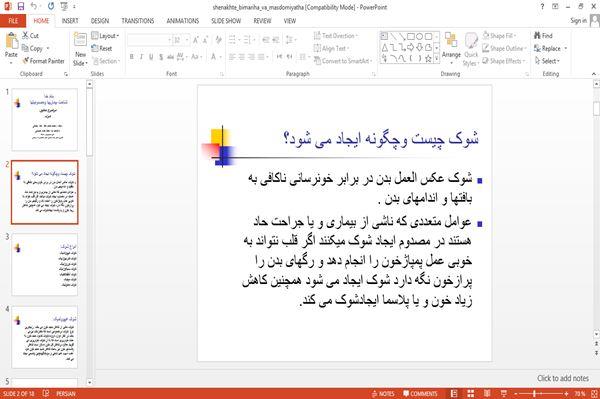Select the rectangle shape in the shapes gallery
The width and height of the screenshot is (600, 399).
click(411, 37)
